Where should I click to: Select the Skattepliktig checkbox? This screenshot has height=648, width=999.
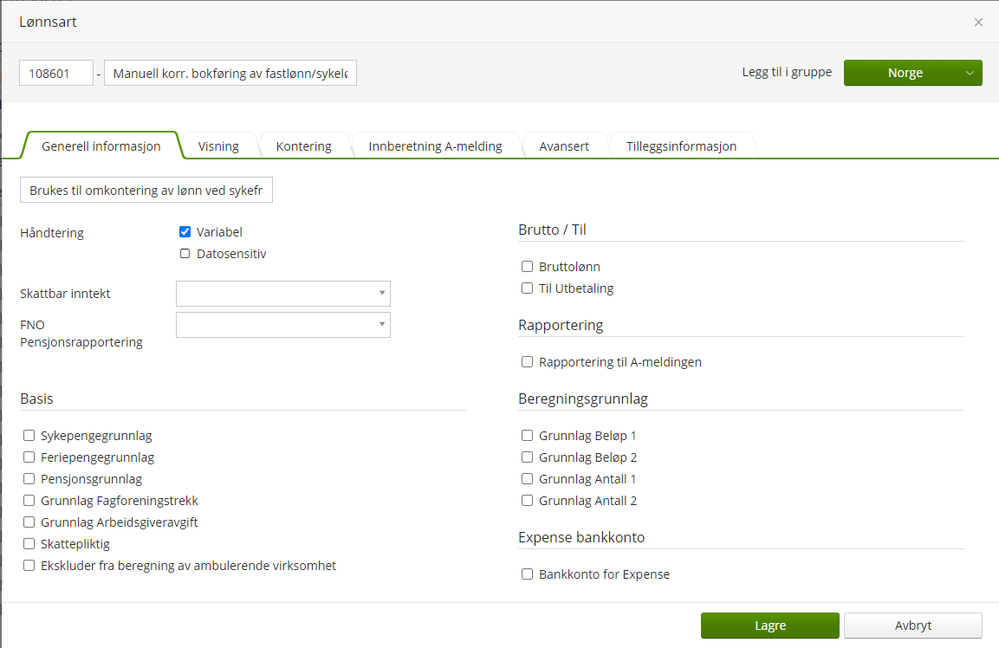(29, 544)
